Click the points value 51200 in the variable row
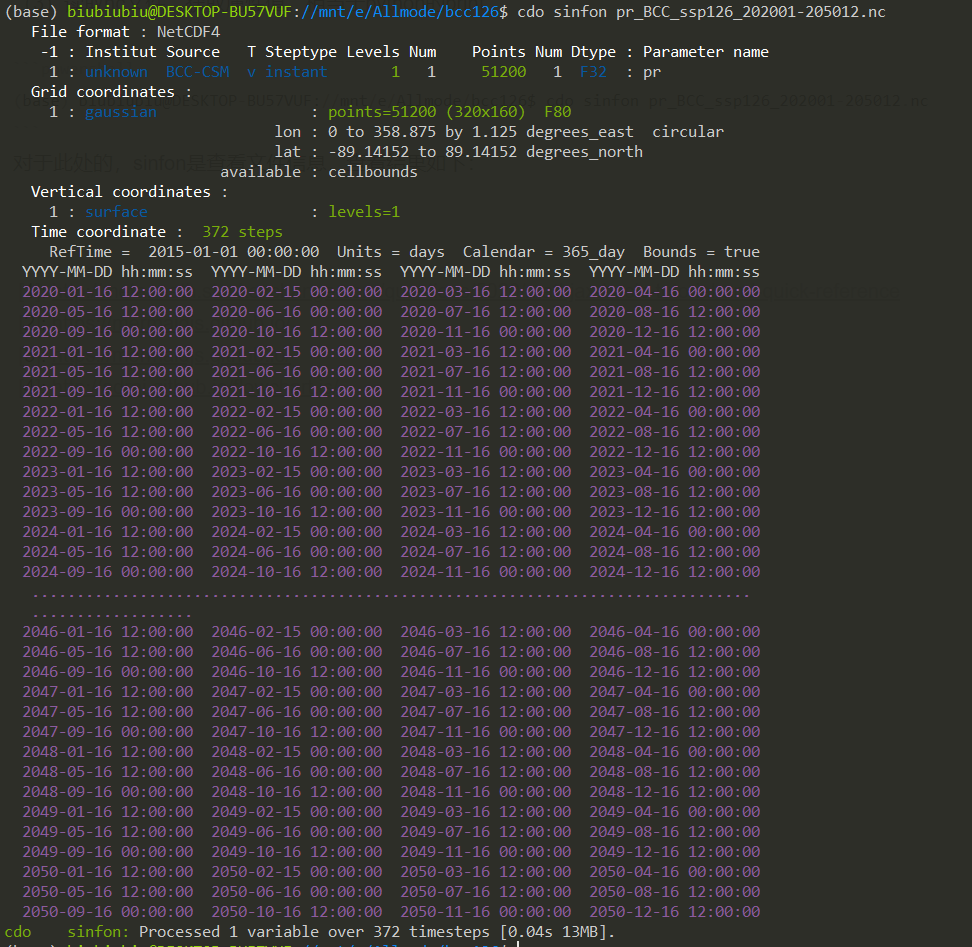The width and height of the screenshot is (972, 947). pos(503,72)
